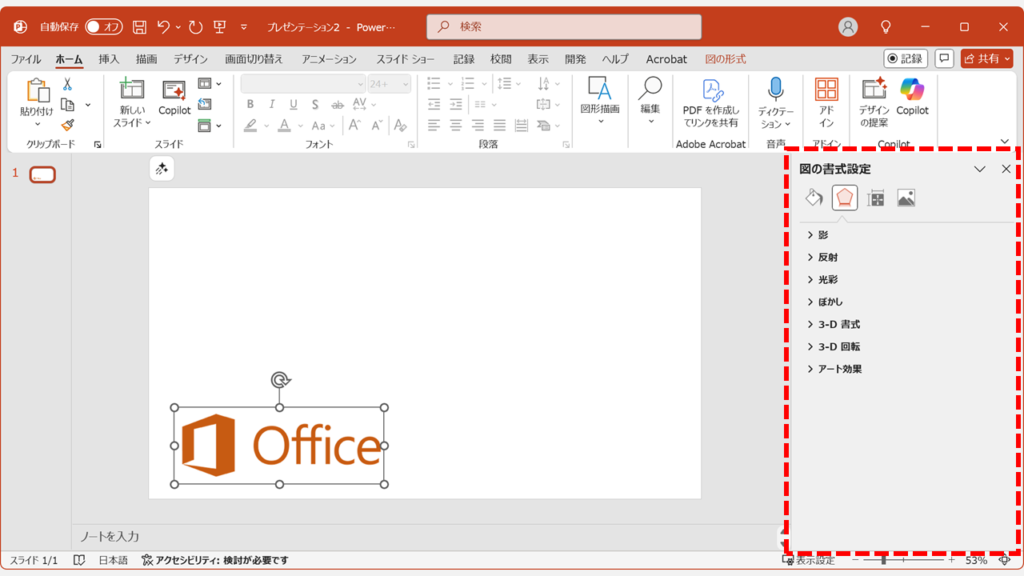Click PDF を作成してリンクを共有

[711, 103]
